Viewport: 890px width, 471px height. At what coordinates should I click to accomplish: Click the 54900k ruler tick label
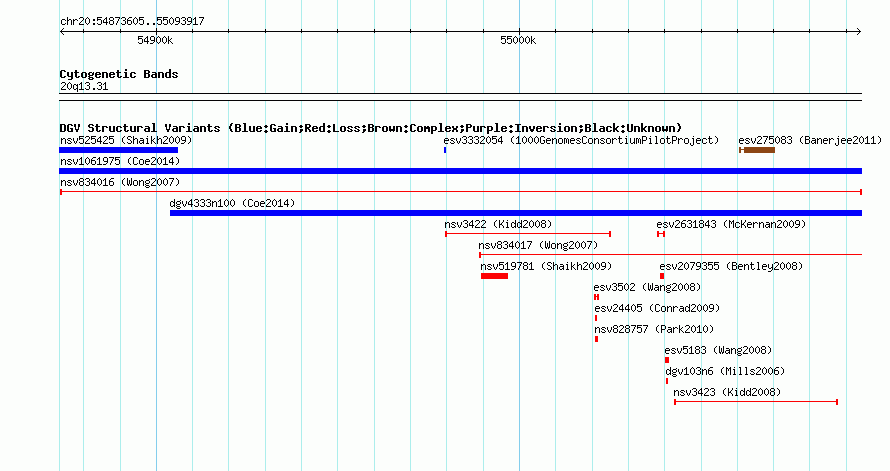click(x=155, y=40)
